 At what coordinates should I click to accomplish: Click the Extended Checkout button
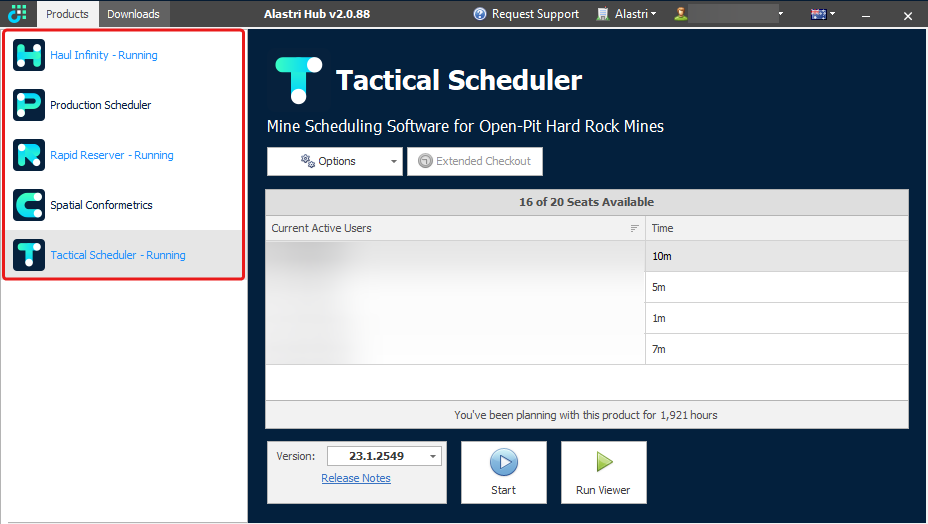point(475,161)
